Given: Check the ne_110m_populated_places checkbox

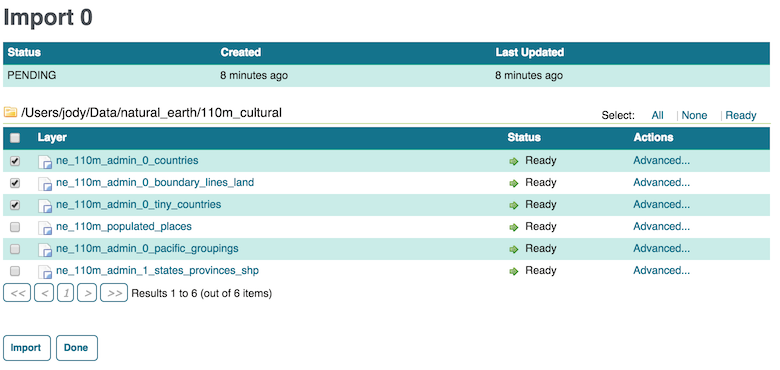Looking at the screenshot, I should (15, 227).
